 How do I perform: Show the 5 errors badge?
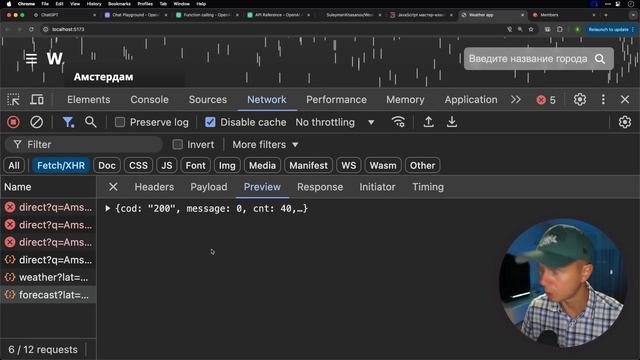click(546, 100)
